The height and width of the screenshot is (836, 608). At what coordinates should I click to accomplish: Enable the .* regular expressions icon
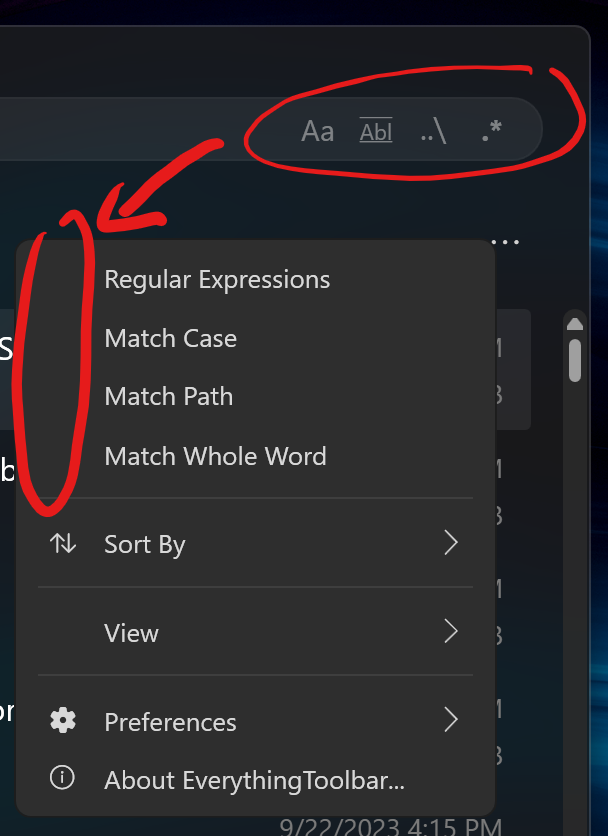point(491,130)
